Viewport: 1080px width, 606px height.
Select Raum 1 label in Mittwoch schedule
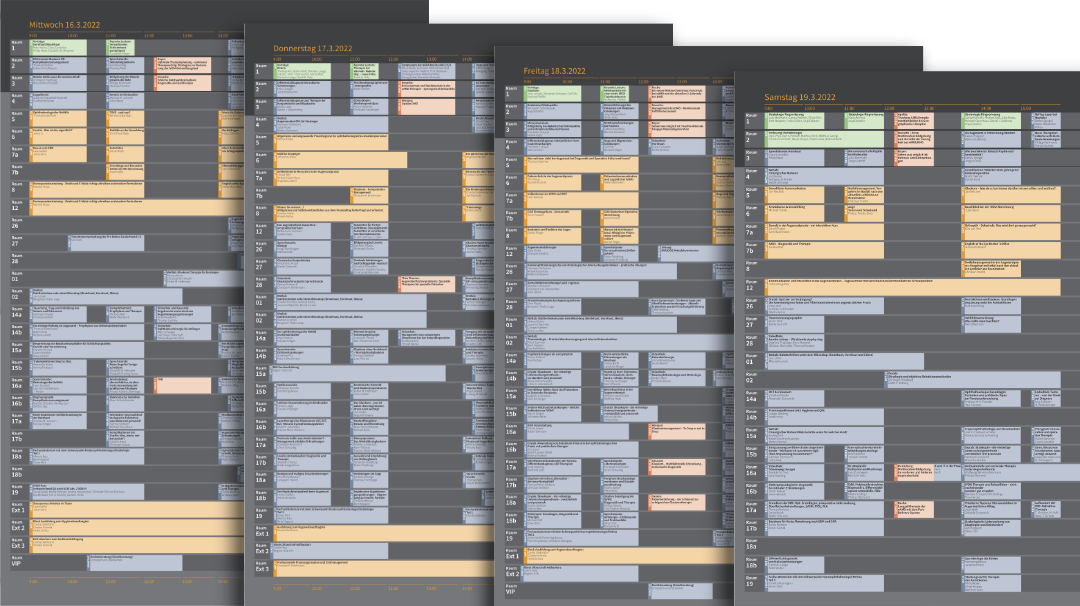16,47
